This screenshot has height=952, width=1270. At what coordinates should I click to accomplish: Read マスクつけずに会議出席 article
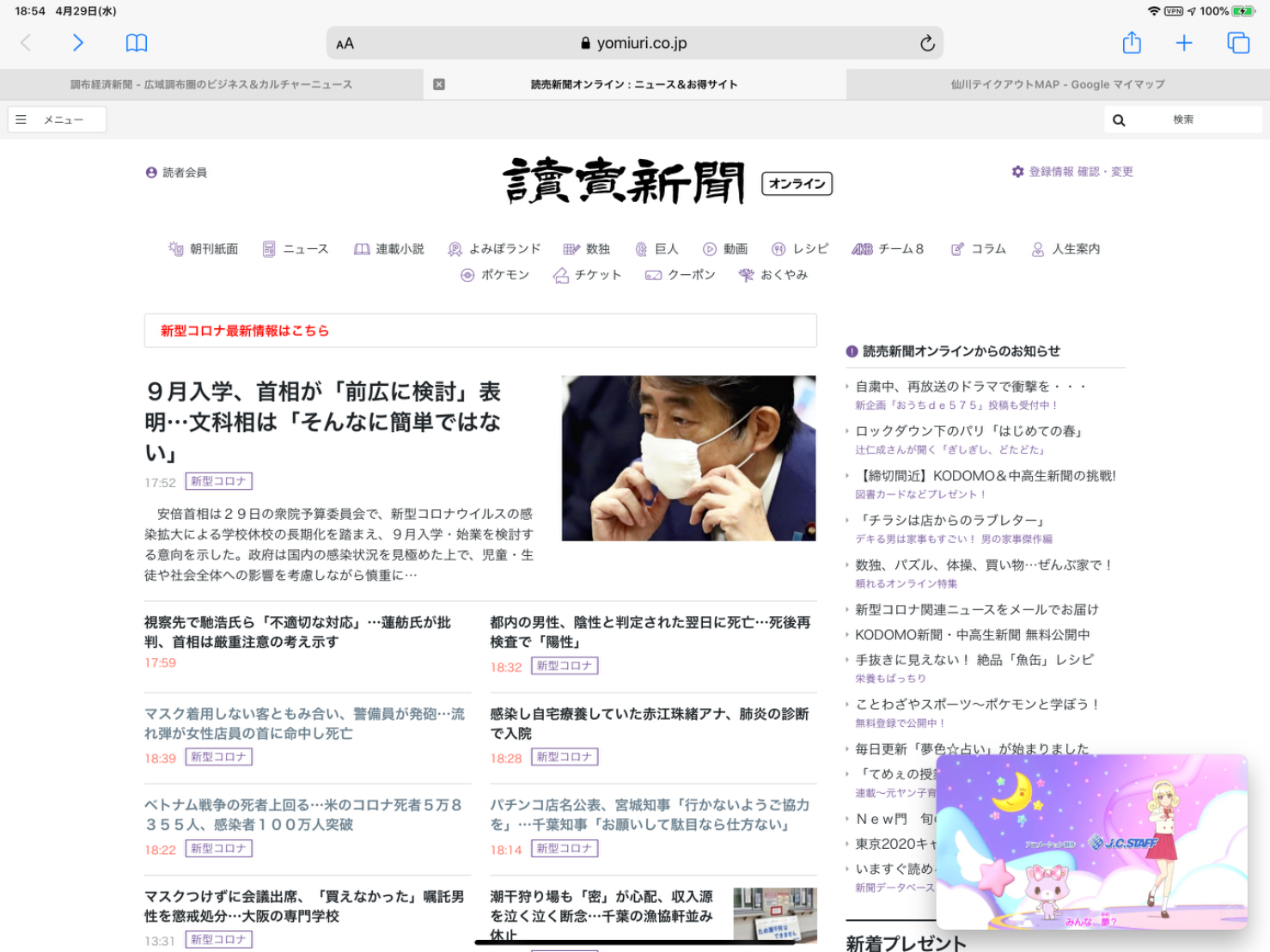pyautogui.click(x=304, y=906)
